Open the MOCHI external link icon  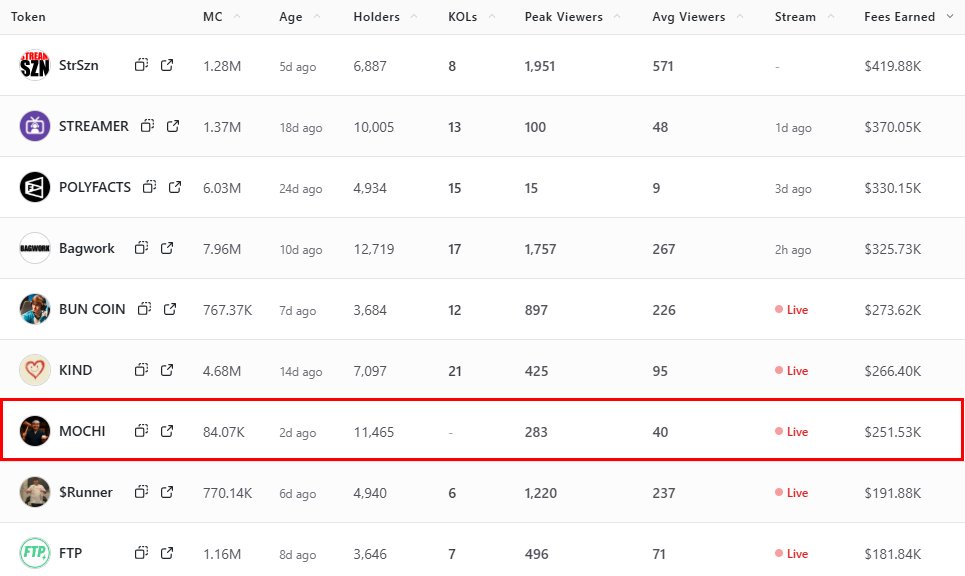[x=167, y=431]
